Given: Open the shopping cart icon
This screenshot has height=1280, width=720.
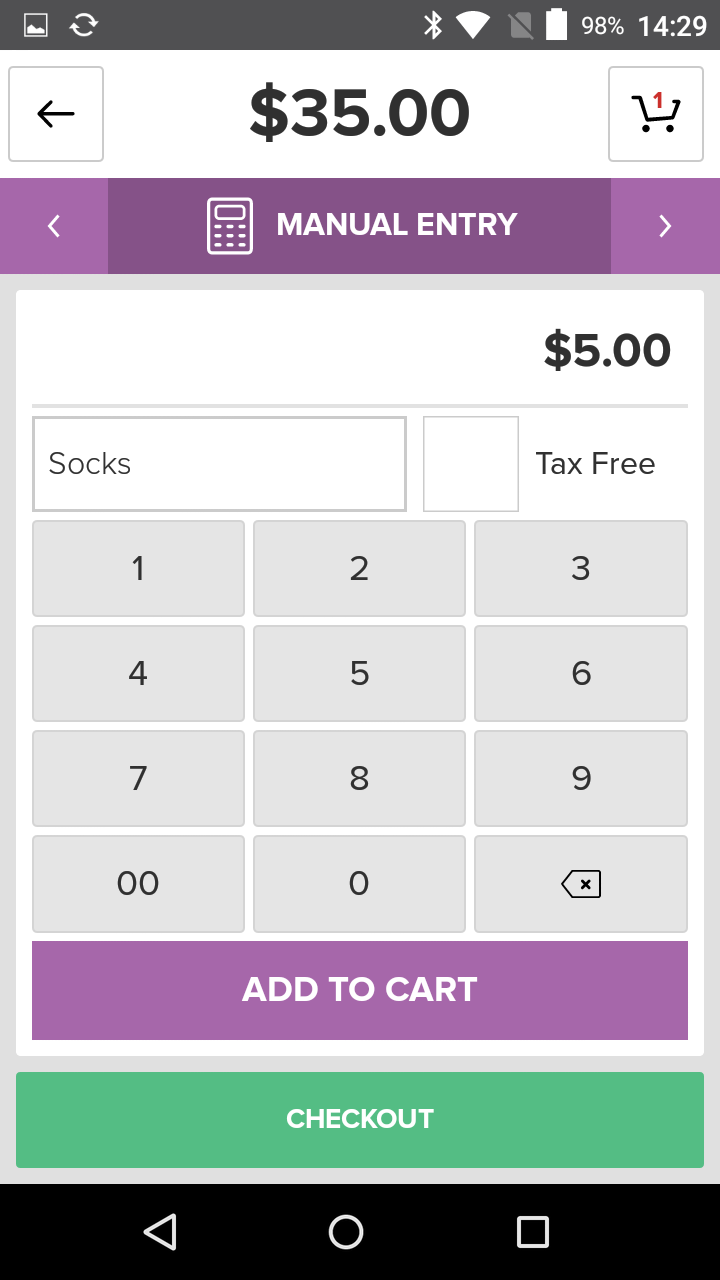Looking at the screenshot, I should click(655, 114).
